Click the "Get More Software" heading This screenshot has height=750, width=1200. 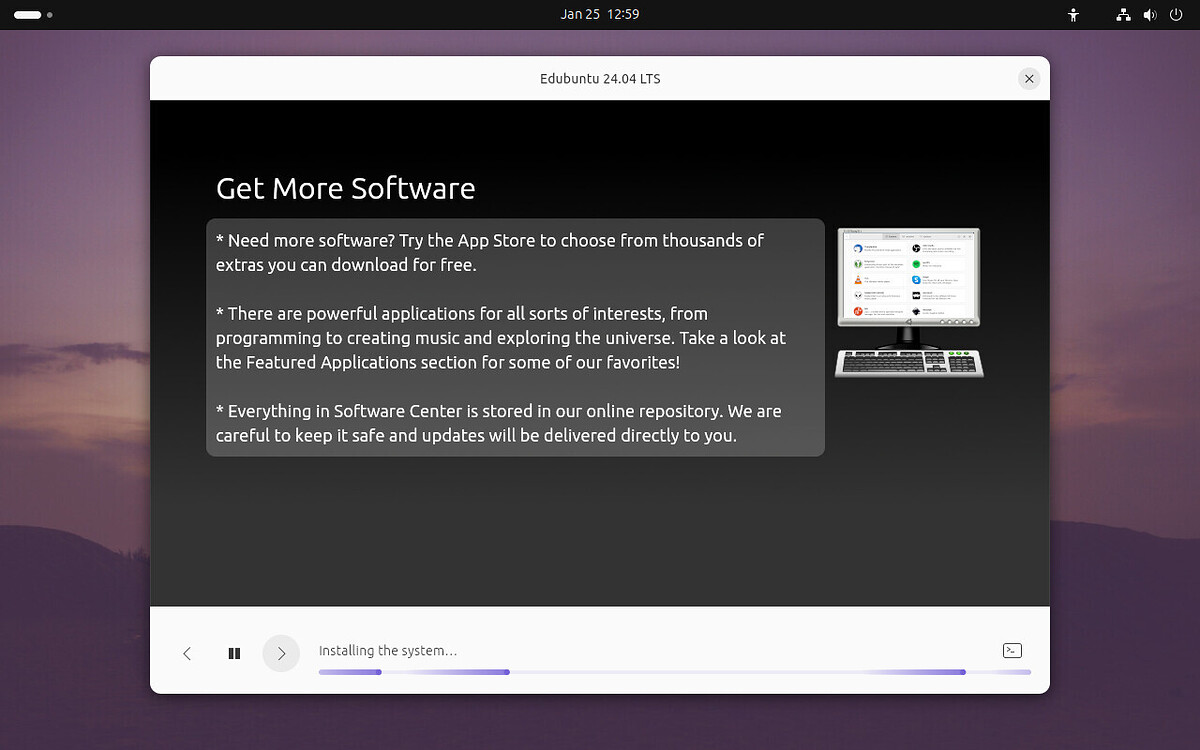click(x=345, y=188)
